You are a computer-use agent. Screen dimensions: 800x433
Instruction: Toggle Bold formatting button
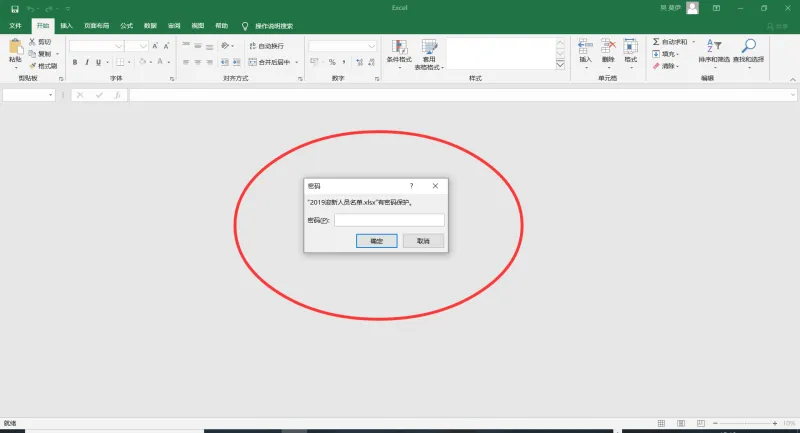[75, 62]
